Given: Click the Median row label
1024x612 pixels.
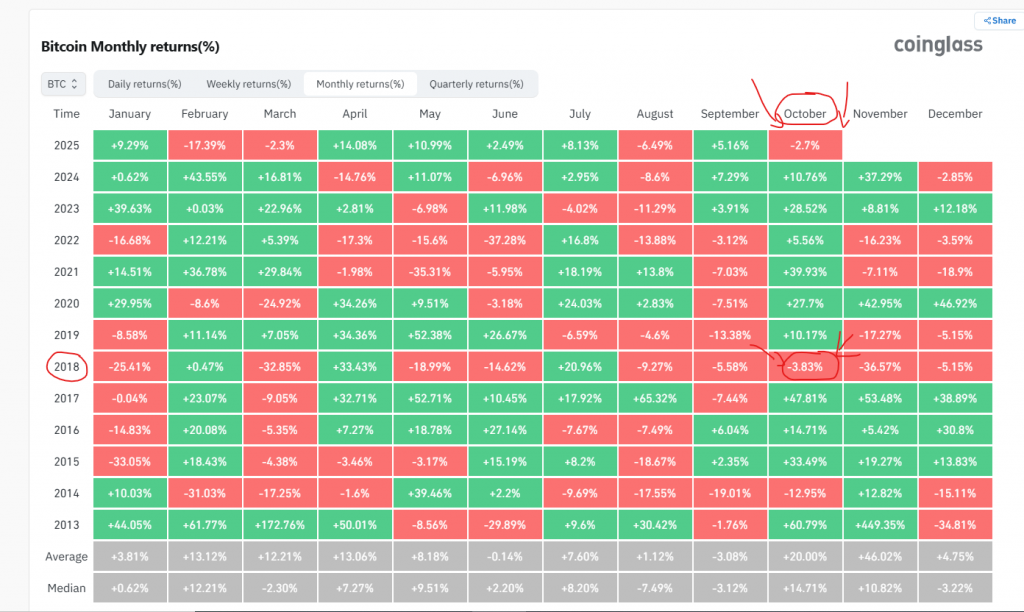Looking at the screenshot, I should [x=66, y=589].
